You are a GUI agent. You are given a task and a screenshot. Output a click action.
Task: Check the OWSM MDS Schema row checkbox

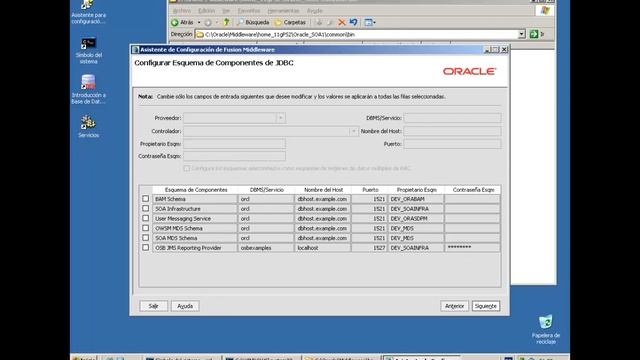(x=145, y=228)
